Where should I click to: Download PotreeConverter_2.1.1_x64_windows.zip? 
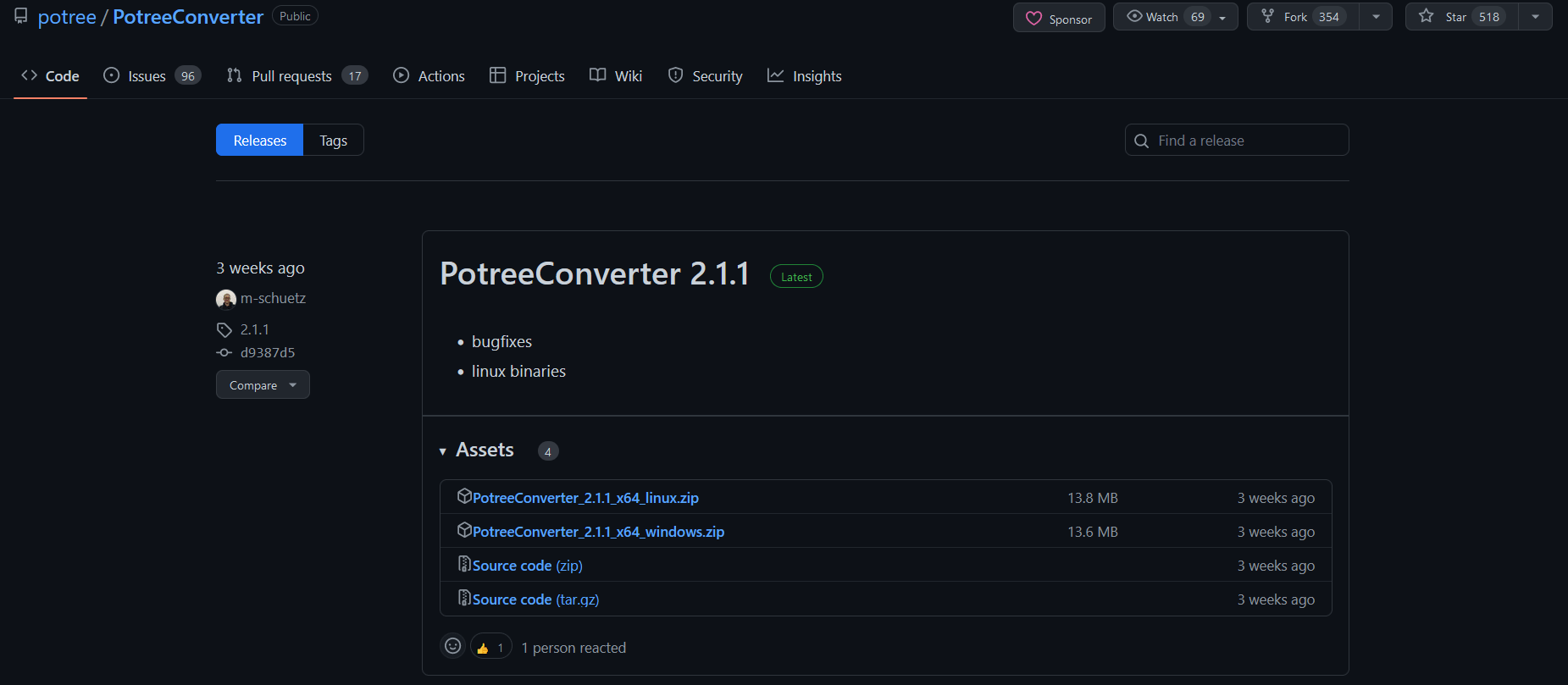pyautogui.click(x=598, y=532)
